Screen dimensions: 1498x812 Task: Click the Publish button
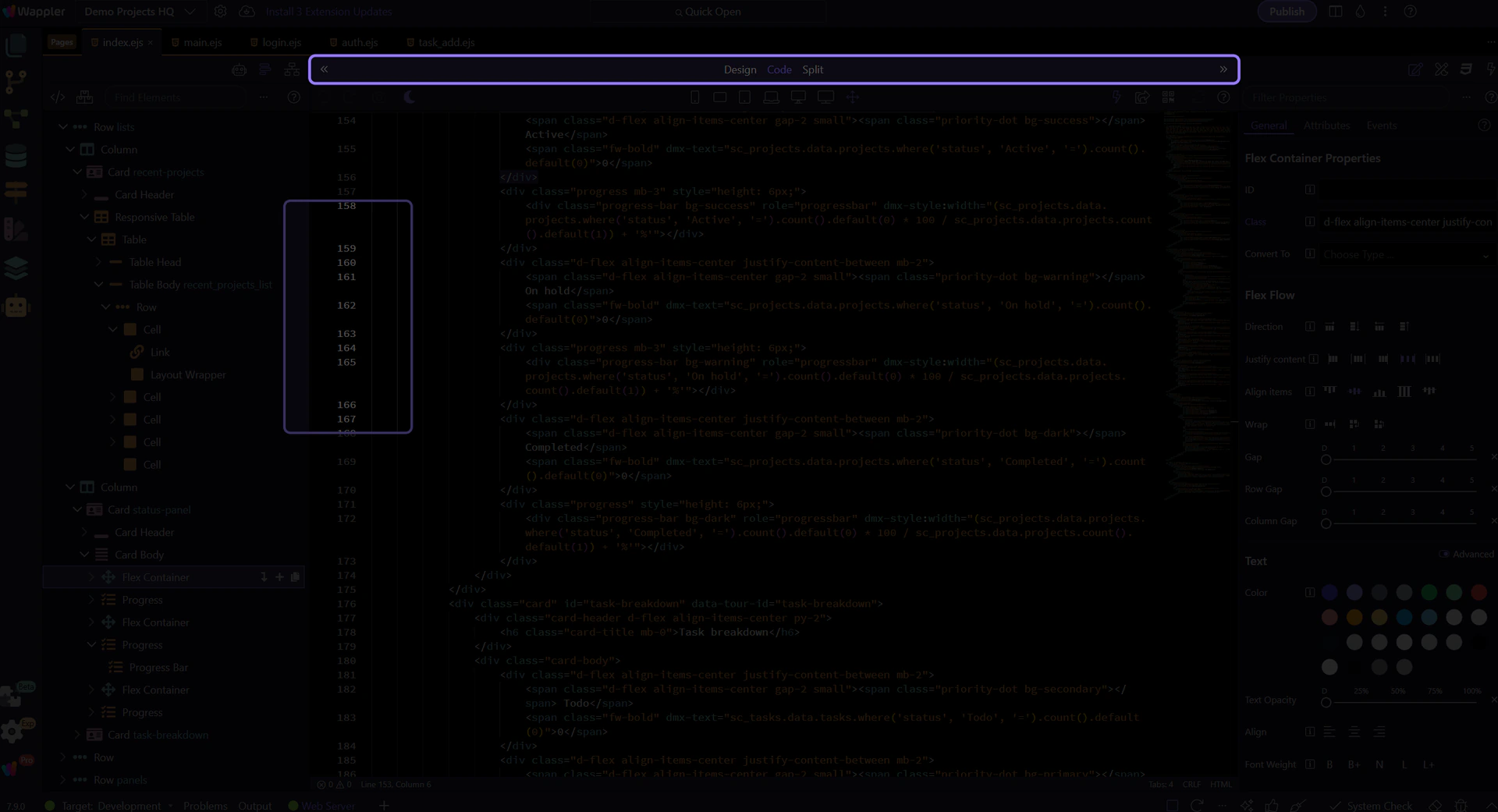1286,12
